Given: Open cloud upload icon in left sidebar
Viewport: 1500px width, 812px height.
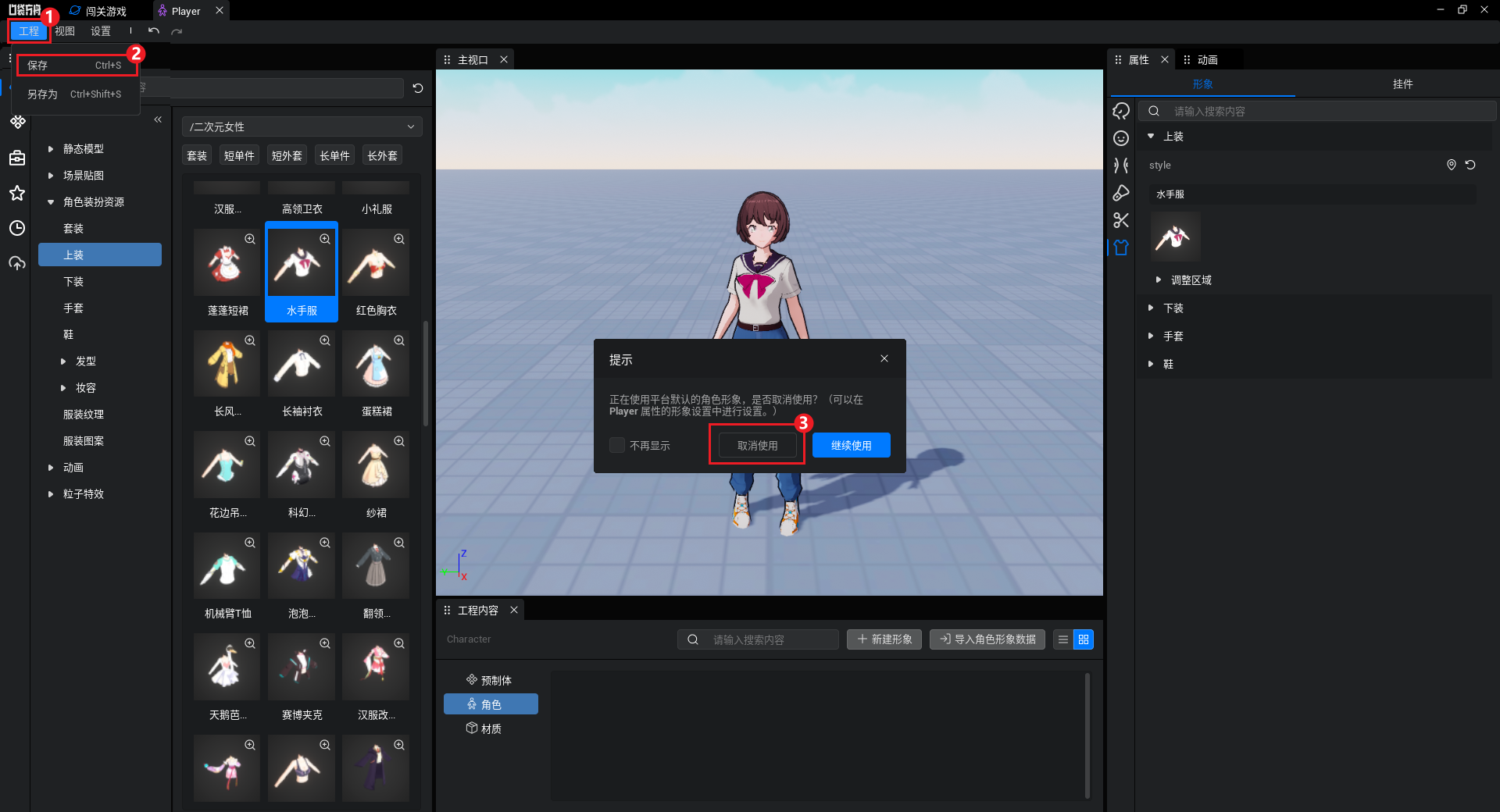Looking at the screenshot, I should [x=17, y=263].
